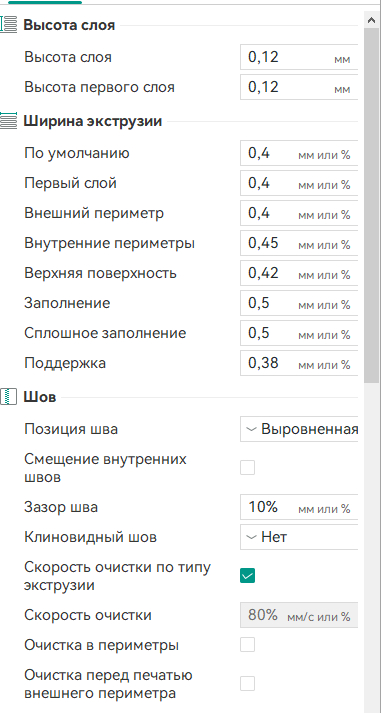This screenshot has height=713, width=381.
Task: Enable the Очистка в периметры checkbox
Action: [247, 645]
